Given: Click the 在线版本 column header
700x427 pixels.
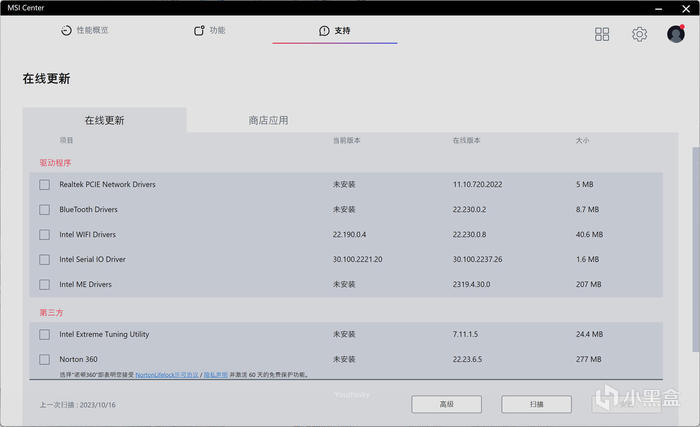Looking at the screenshot, I should [466, 141].
